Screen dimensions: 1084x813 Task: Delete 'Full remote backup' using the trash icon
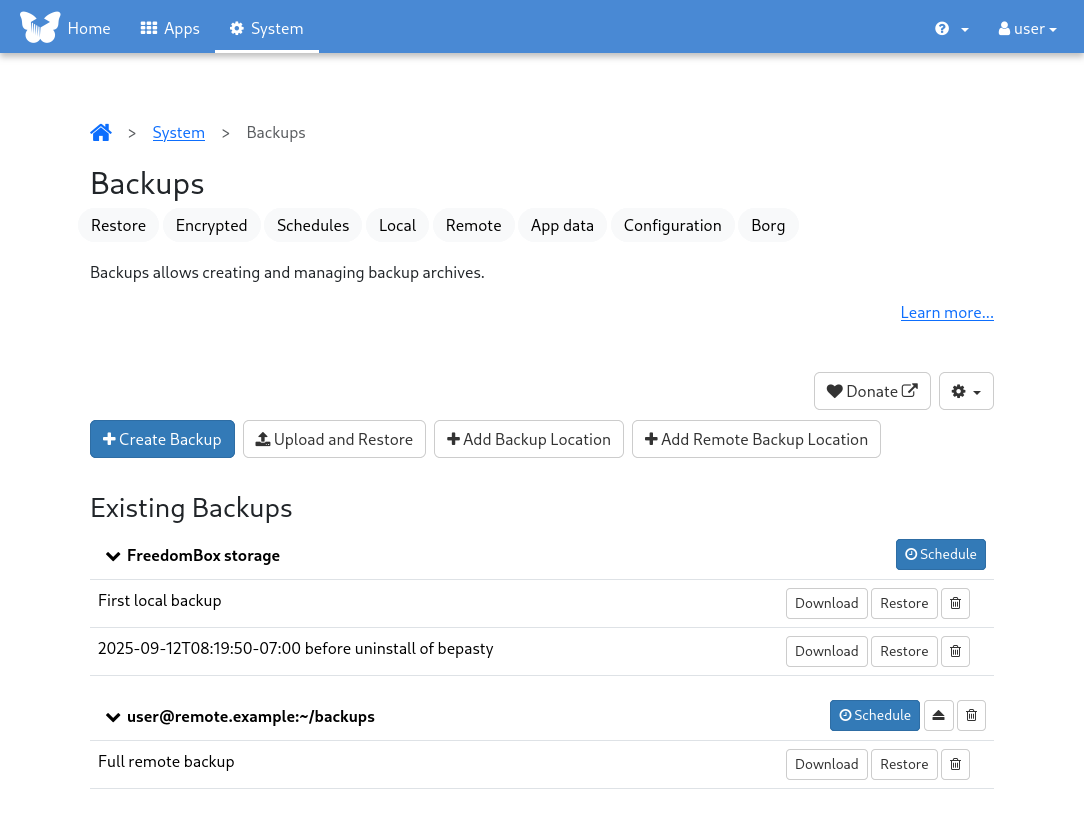click(x=955, y=764)
